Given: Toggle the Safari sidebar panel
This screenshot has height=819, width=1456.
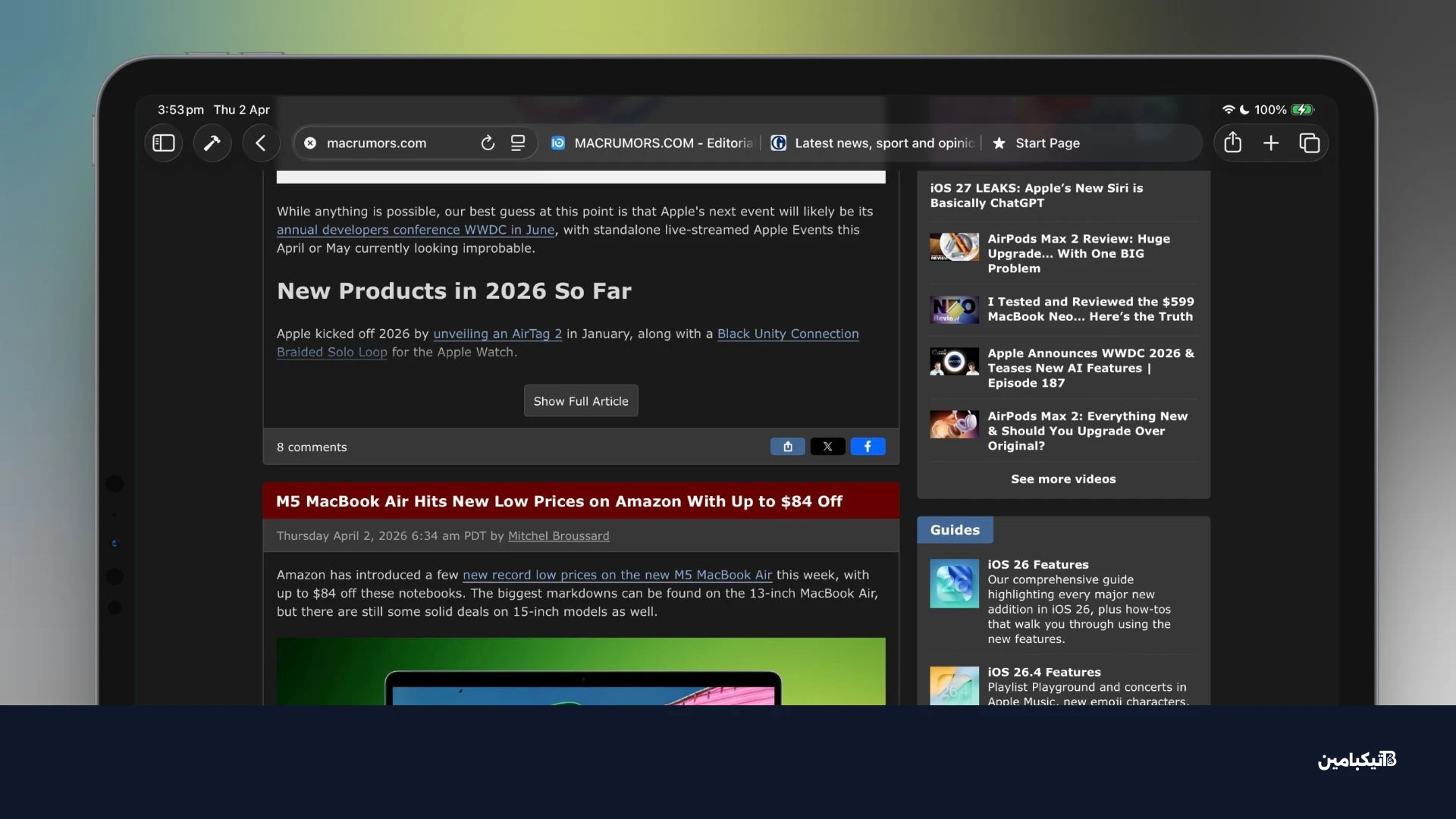Looking at the screenshot, I should coord(164,143).
